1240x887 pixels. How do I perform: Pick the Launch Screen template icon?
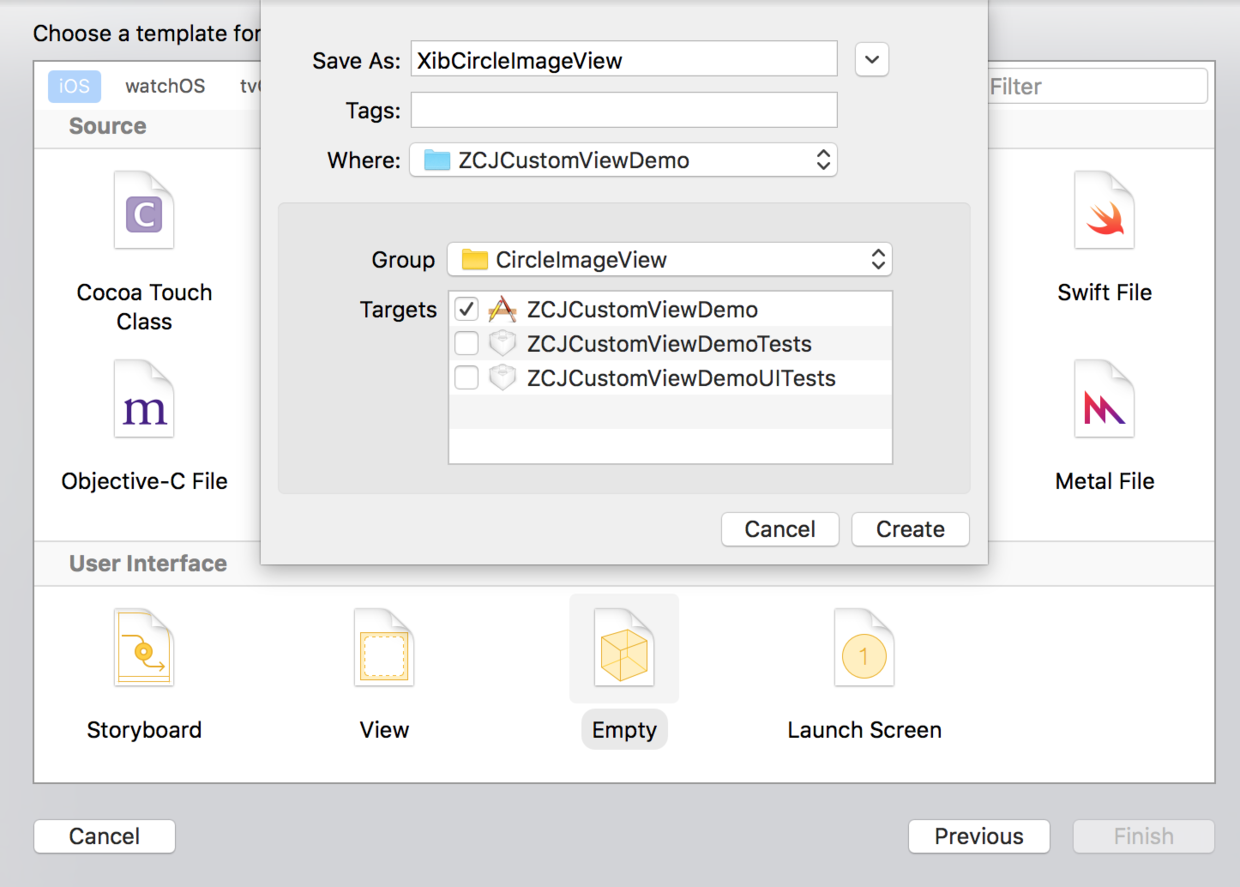coord(864,648)
